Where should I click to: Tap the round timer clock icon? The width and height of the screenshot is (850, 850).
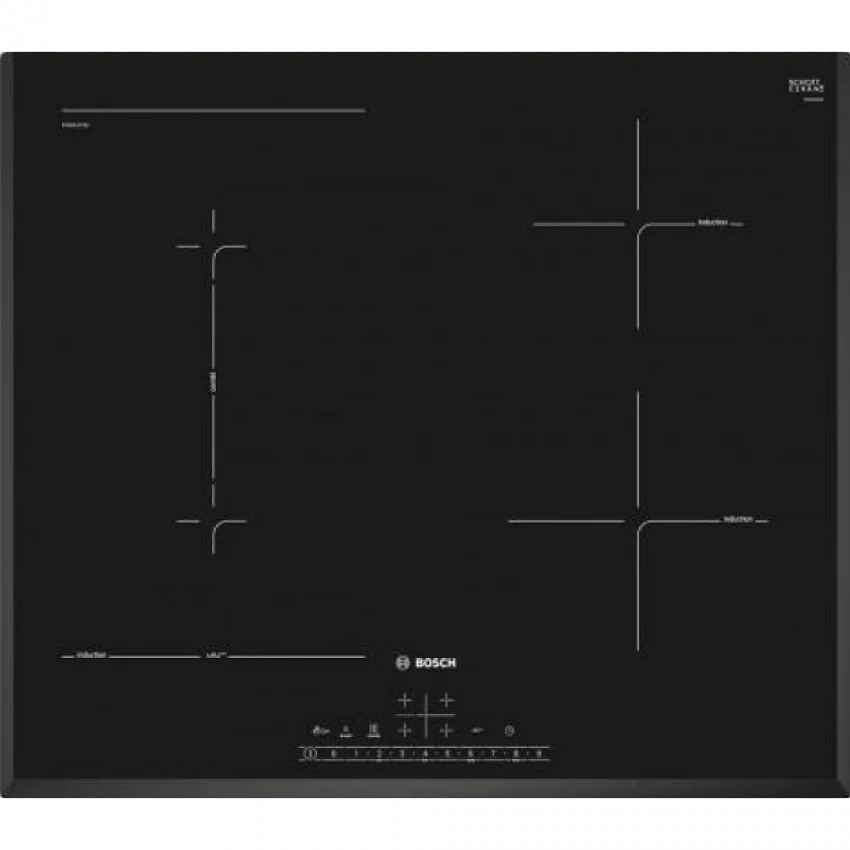tap(509, 731)
